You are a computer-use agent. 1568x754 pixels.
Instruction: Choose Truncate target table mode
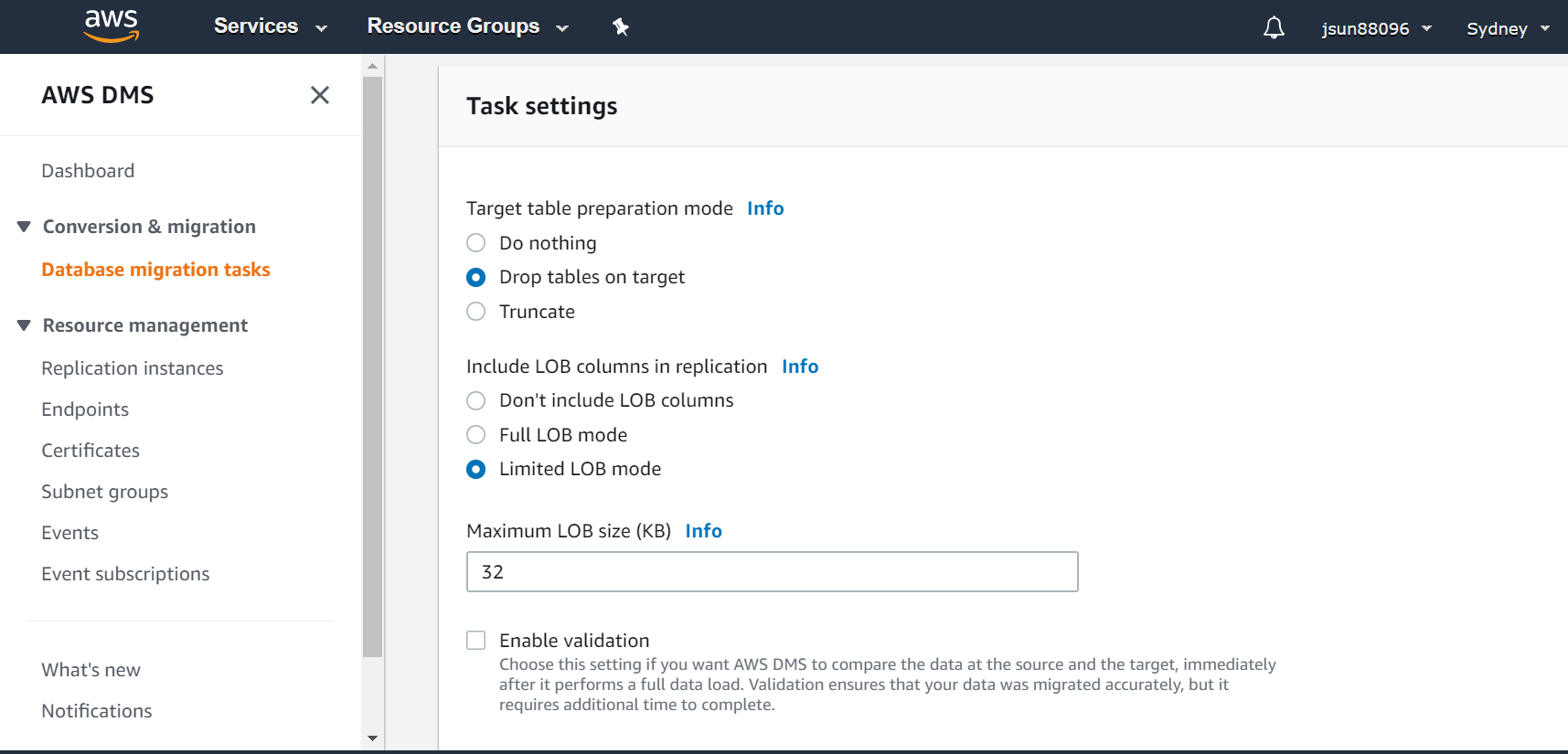pyautogui.click(x=476, y=312)
